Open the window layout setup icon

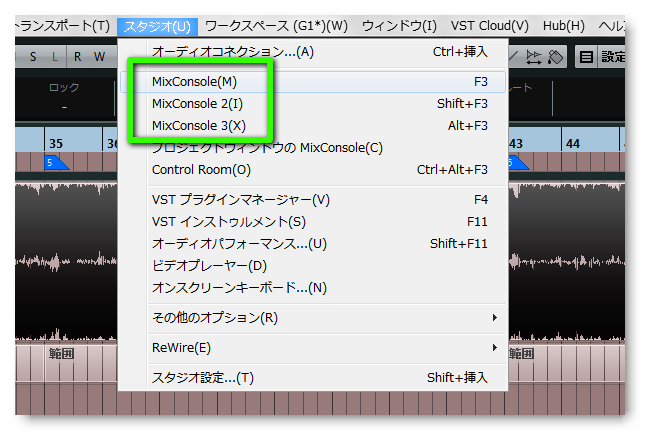(x=586, y=57)
